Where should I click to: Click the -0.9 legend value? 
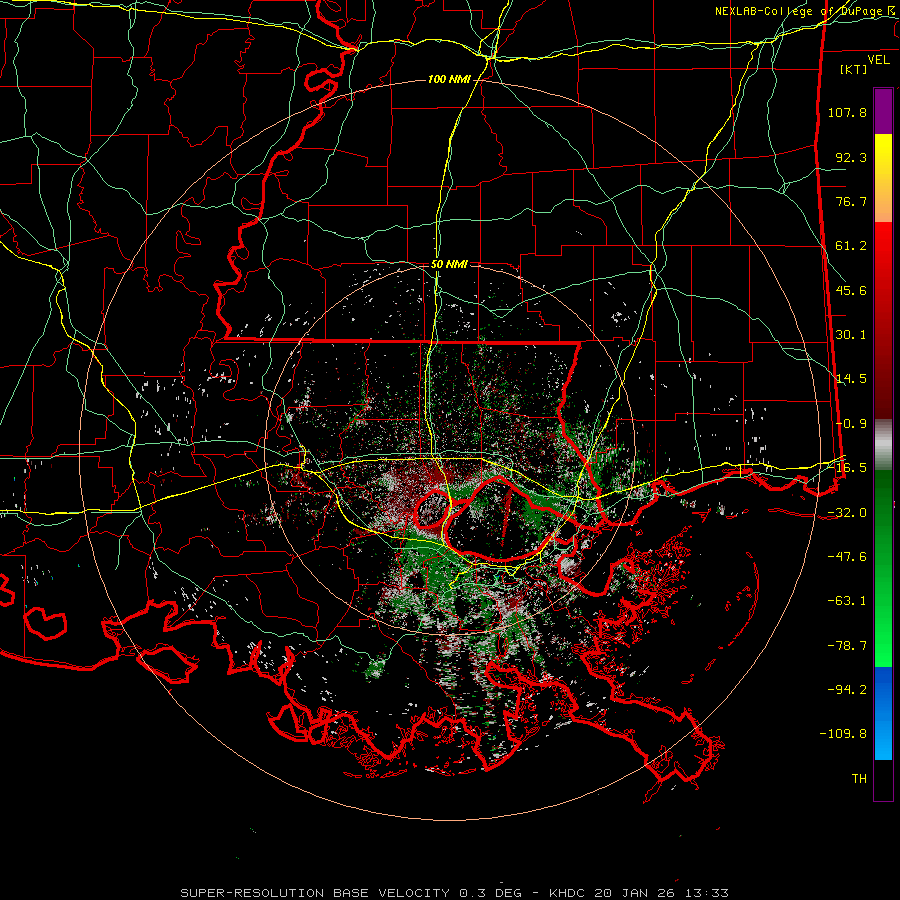(x=851, y=424)
